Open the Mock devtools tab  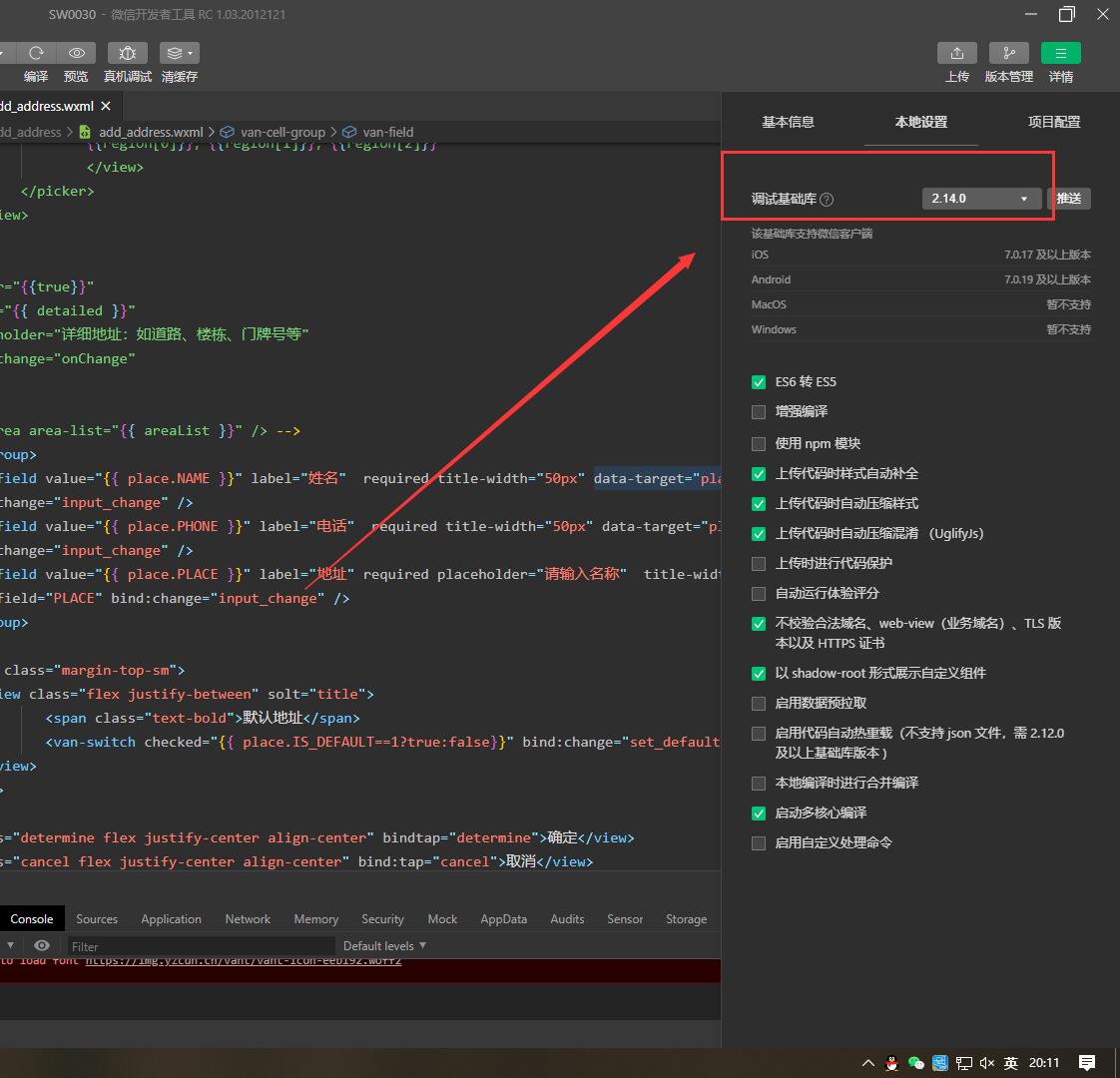[442, 918]
